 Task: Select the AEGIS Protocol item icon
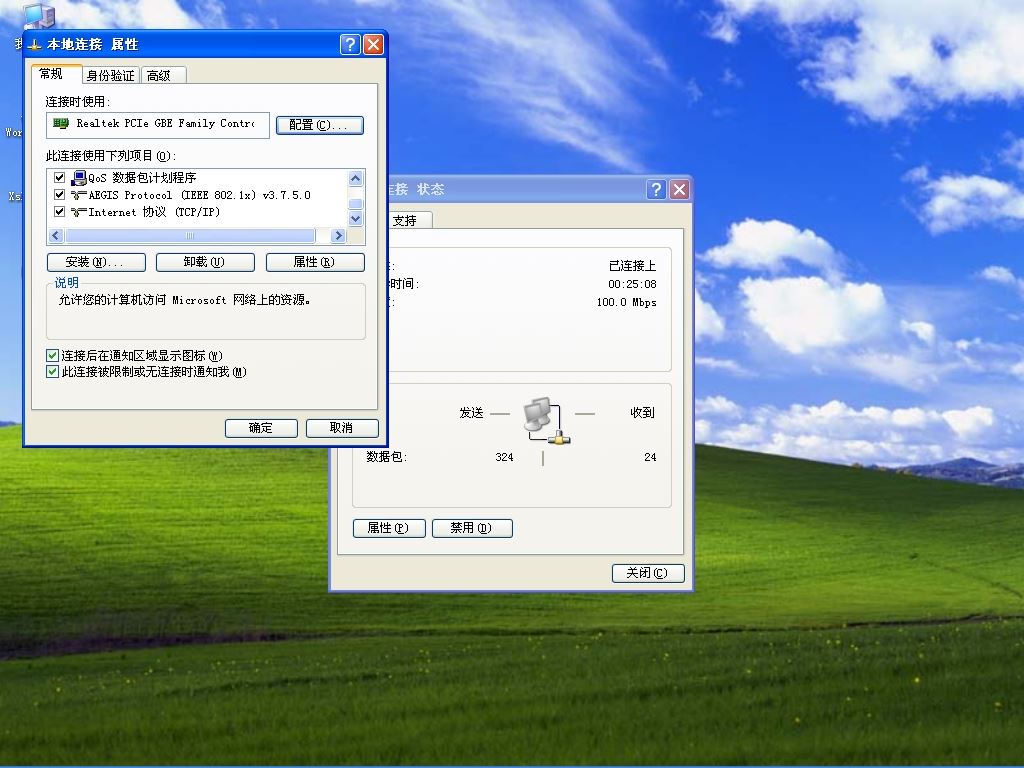tap(79, 195)
